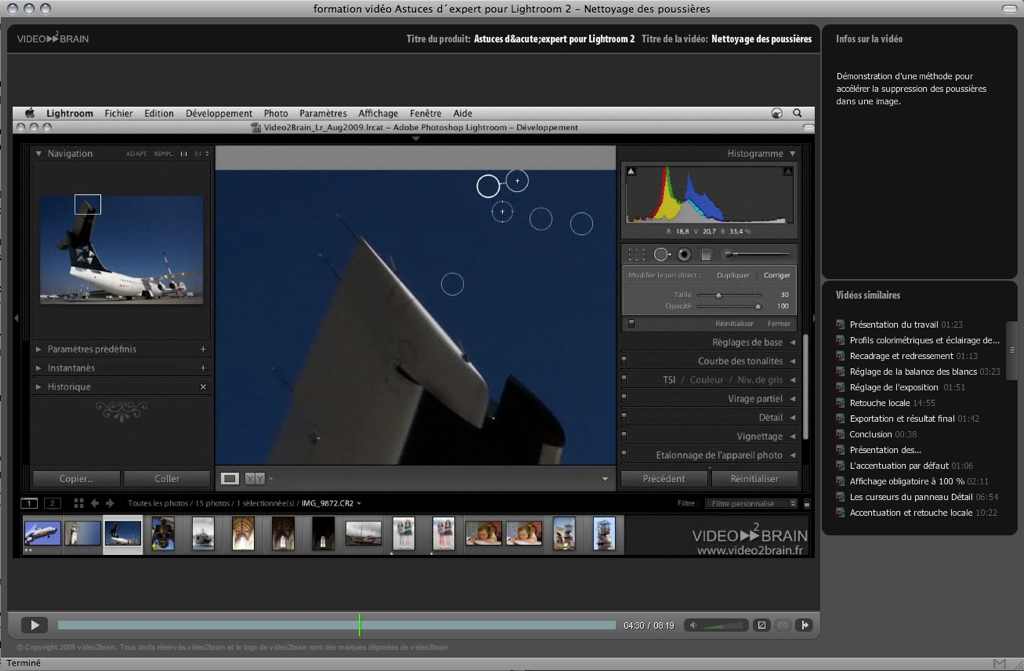The width and height of the screenshot is (1024, 671).
Task: Go forward using filmstrip right arrow
Action: pyautogui.click(x=110, y=503)
